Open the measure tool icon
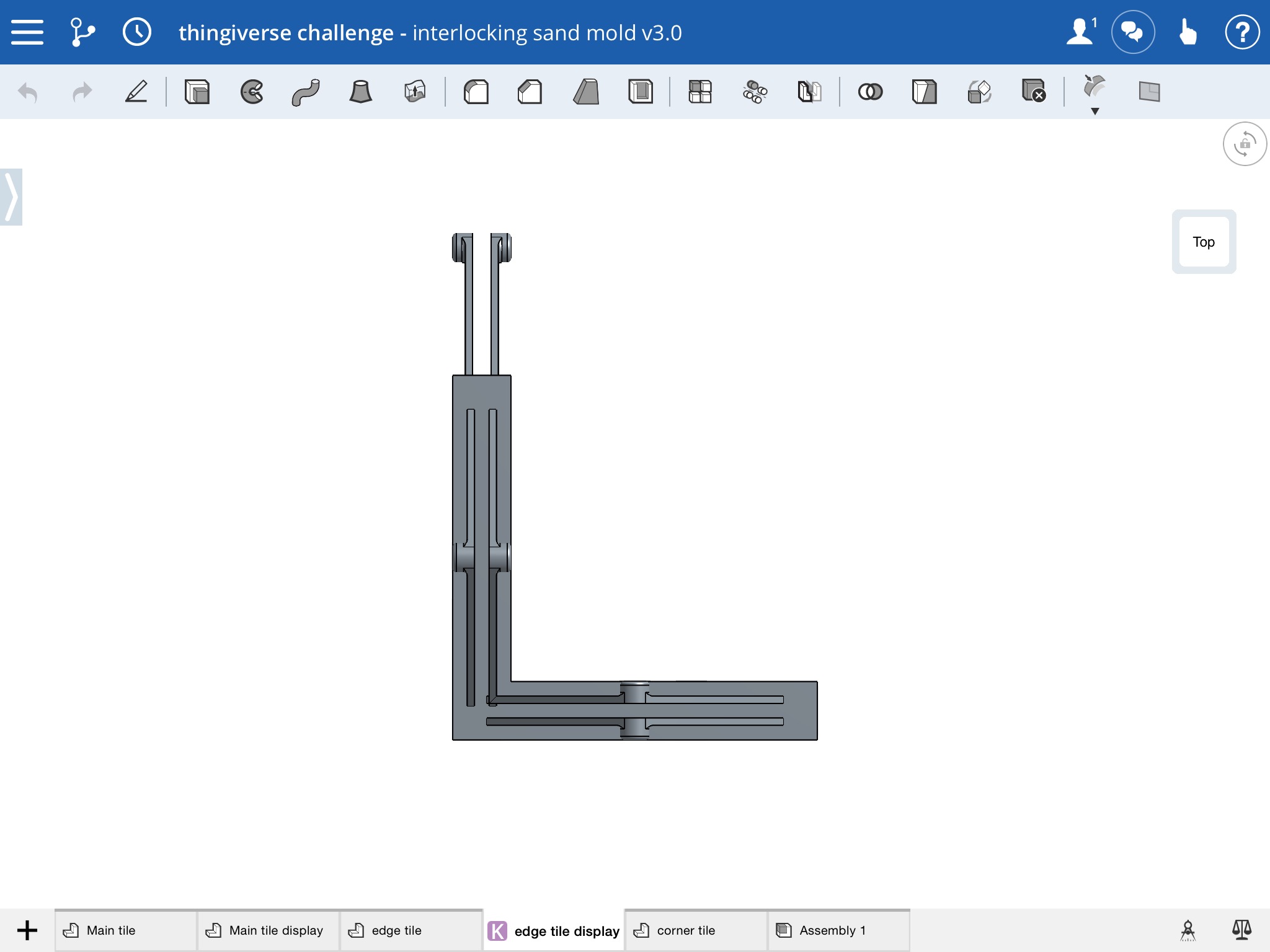The width and height of the screenshot is (1270, 952). (x=1188, y=930)
